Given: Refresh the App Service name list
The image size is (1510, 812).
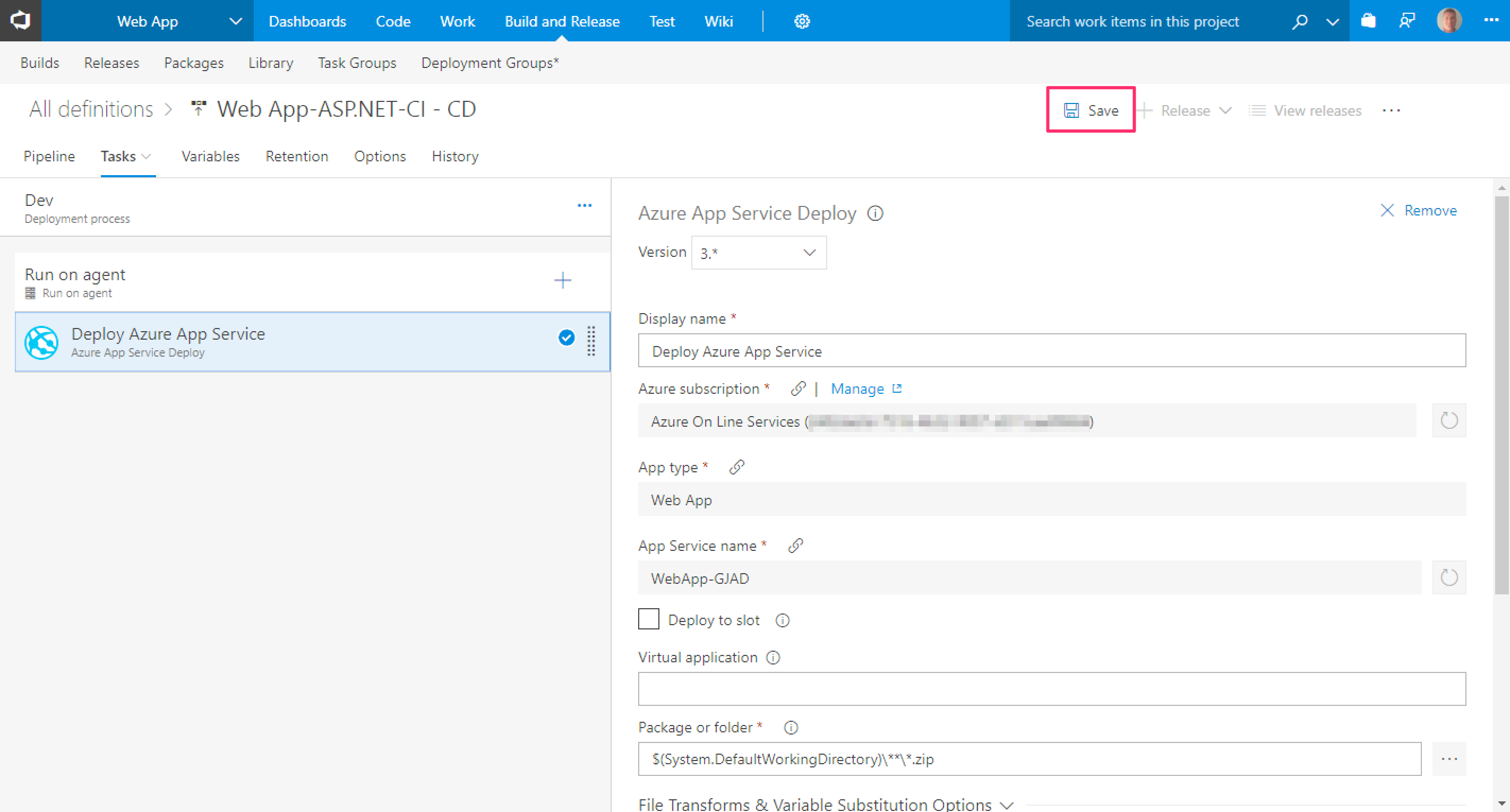Looking at the screenshot, I should (1448, 577).
